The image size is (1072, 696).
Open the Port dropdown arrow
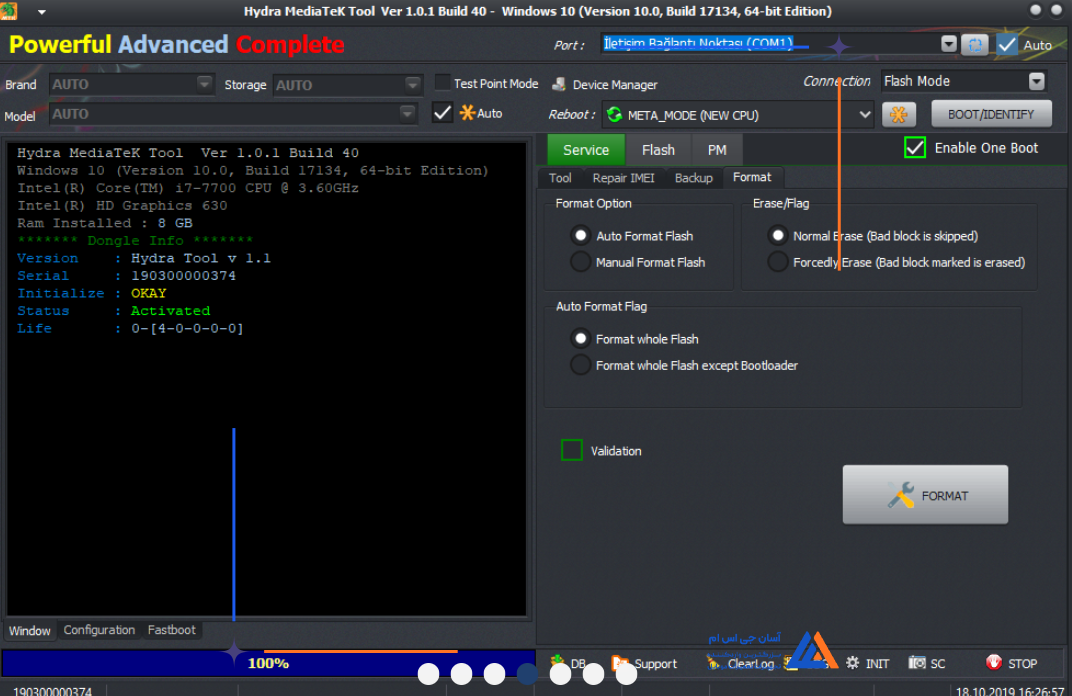point(948,44)
